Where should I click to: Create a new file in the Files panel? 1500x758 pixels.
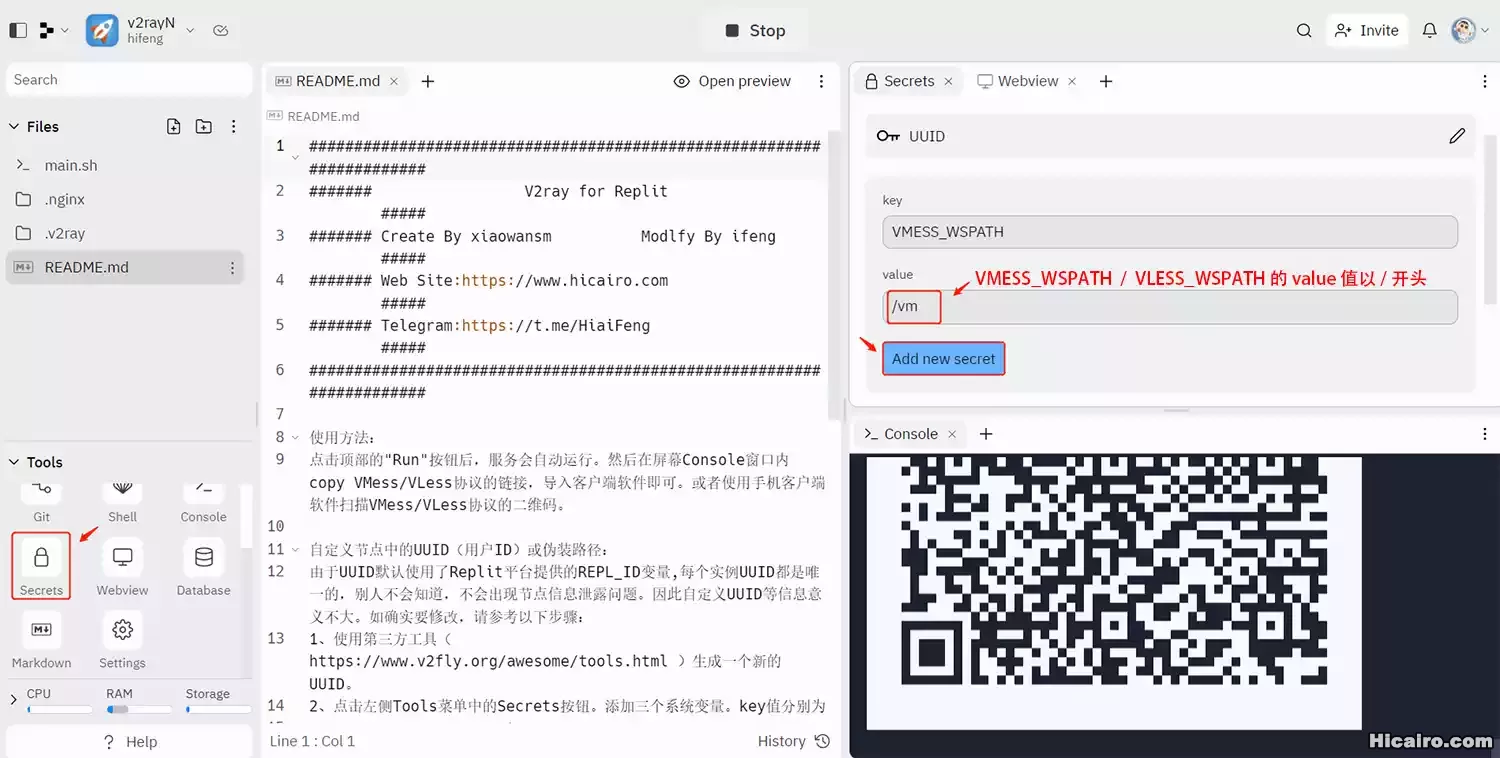click(x=173, y=126)
